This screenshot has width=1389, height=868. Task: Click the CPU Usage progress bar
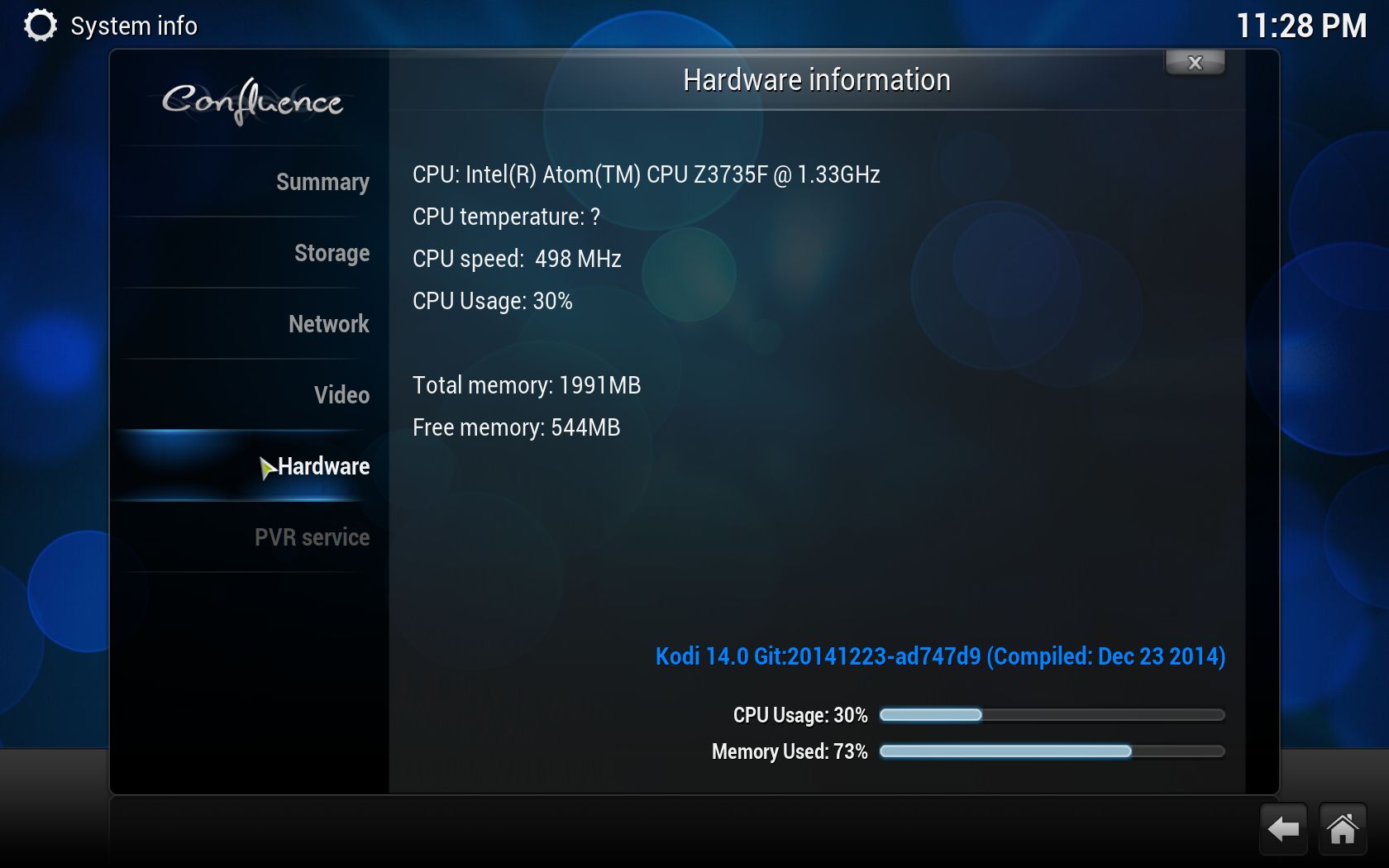pos(1052,715)
